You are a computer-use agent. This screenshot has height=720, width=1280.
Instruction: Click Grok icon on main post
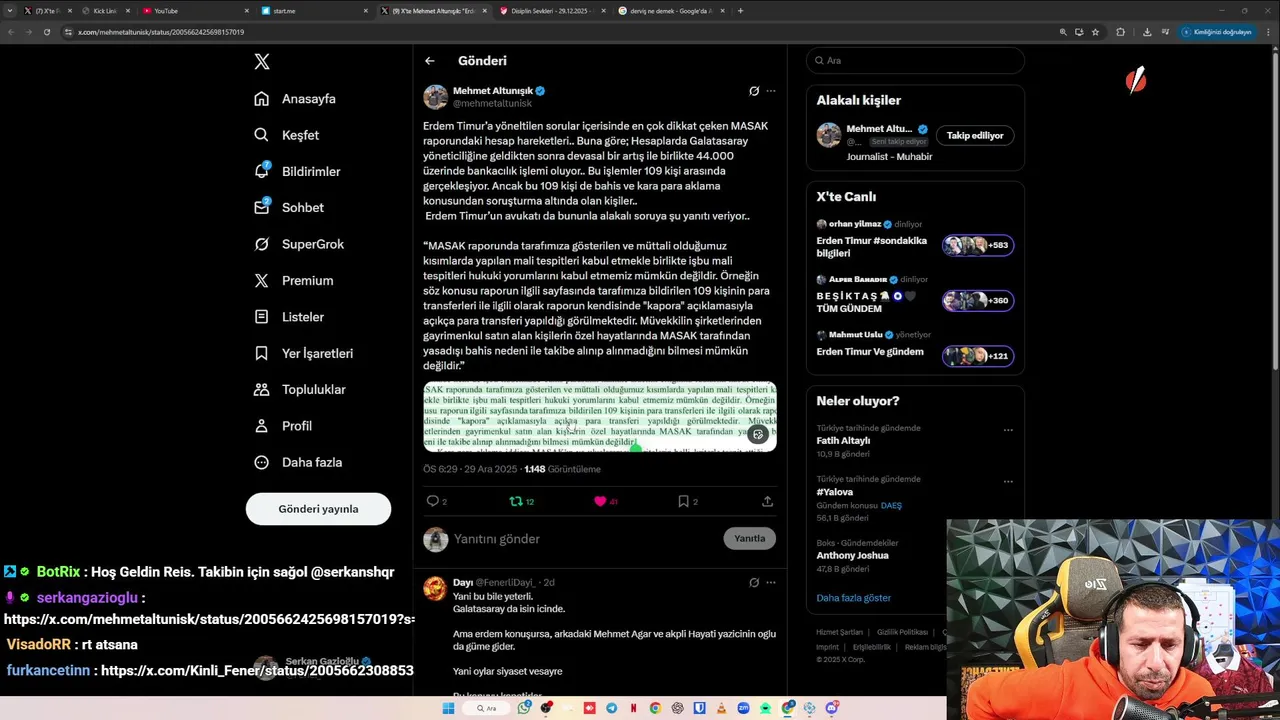pos(754,91)
